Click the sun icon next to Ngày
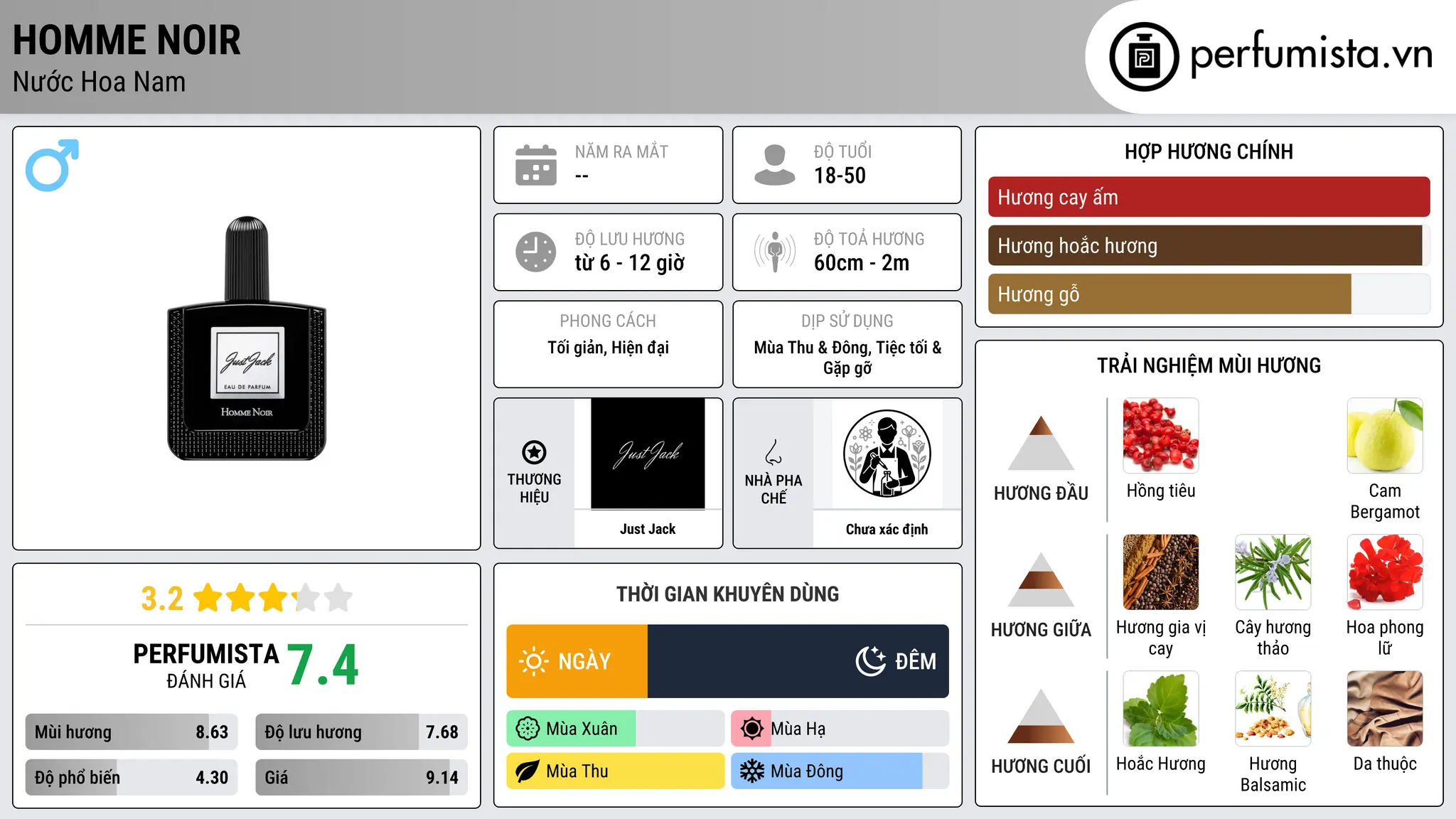The width and height of the screenshot is (1456, 819). point(533,661)
